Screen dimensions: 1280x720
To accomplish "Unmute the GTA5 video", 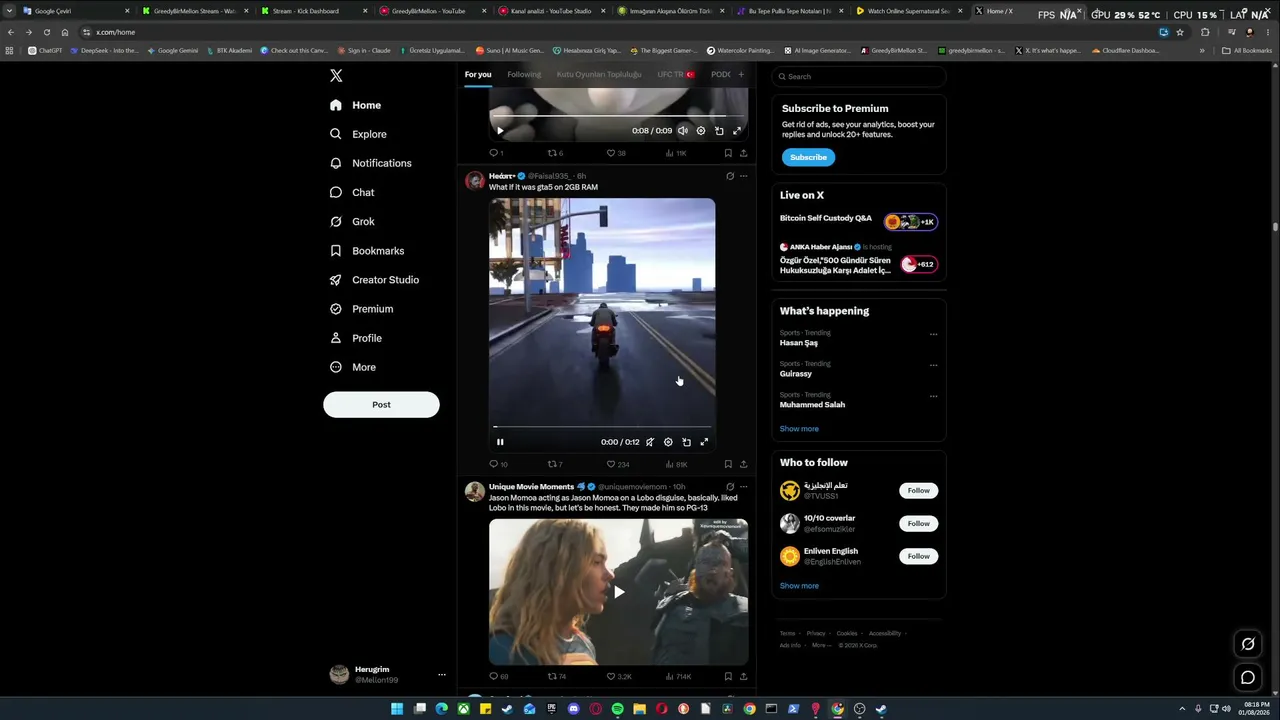I will click(650, 442).
